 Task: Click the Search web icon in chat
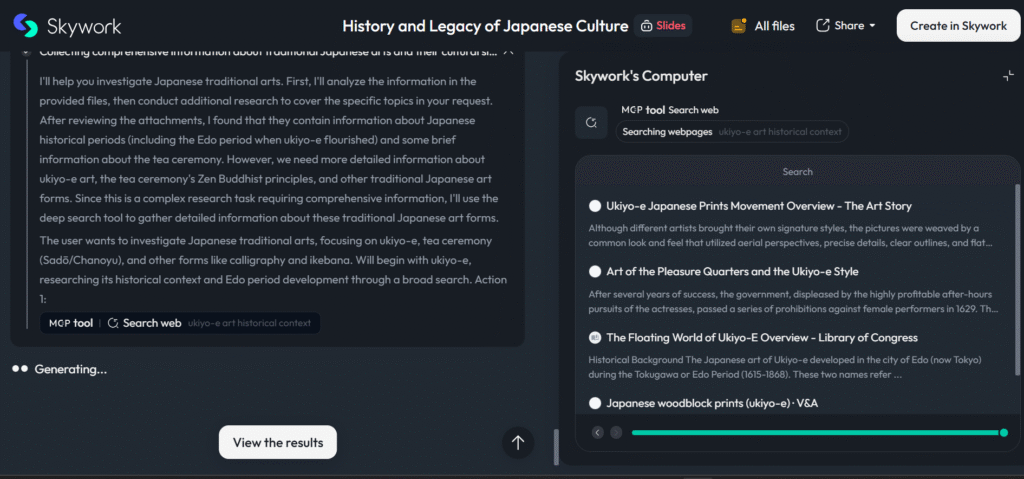click(x=114, y=323)
